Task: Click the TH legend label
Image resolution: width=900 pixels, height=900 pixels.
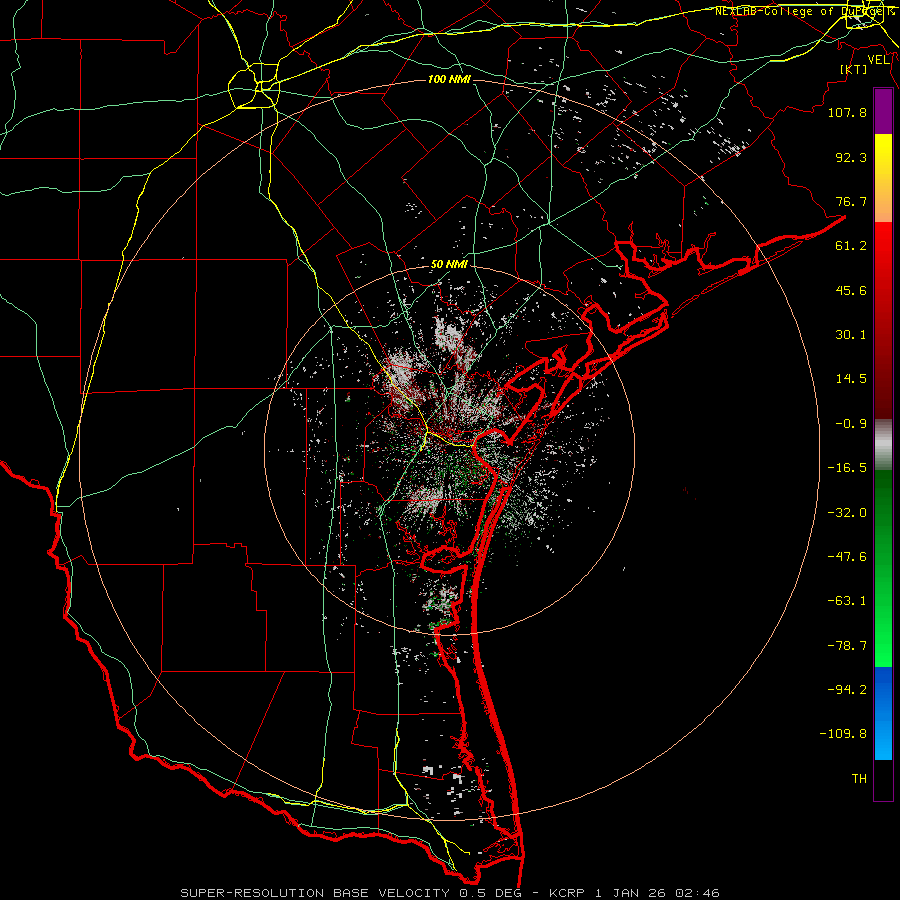Action: [x=859, y=779]
